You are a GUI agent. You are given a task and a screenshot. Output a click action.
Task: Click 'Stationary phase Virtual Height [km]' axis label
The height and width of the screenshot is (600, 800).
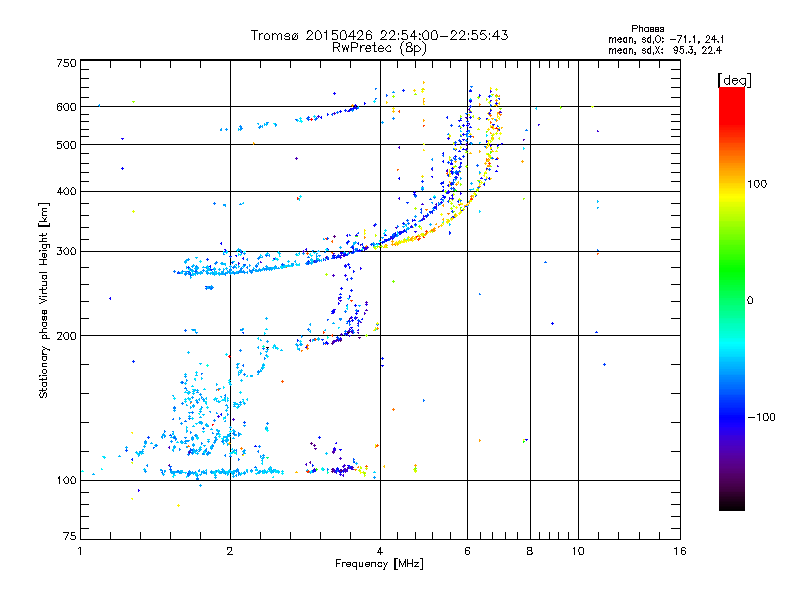[44, 301]
